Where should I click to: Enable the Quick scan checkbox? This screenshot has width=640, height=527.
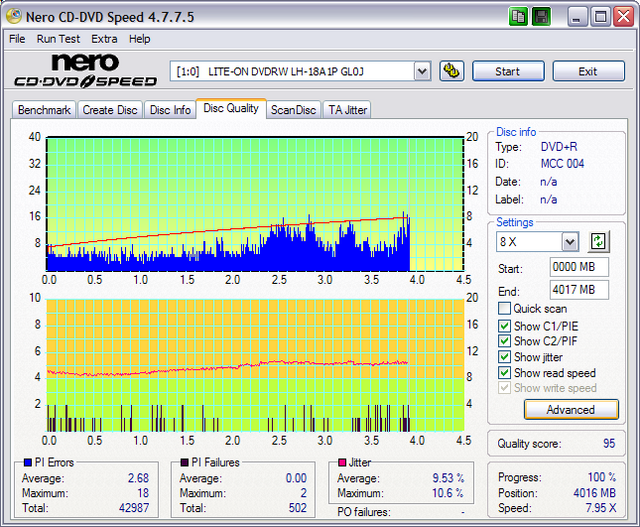click(x=504, y=308)
